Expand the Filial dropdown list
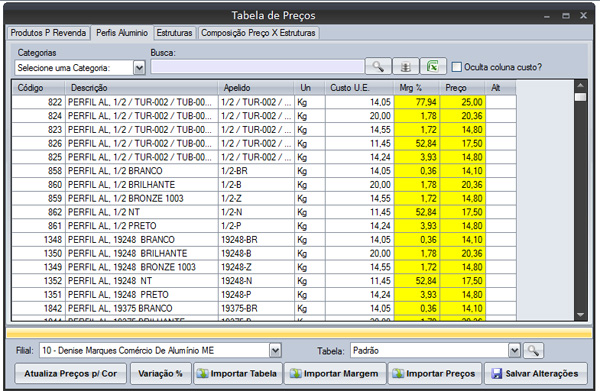Viewport: 600px width, 391px height. pos(275,350)
